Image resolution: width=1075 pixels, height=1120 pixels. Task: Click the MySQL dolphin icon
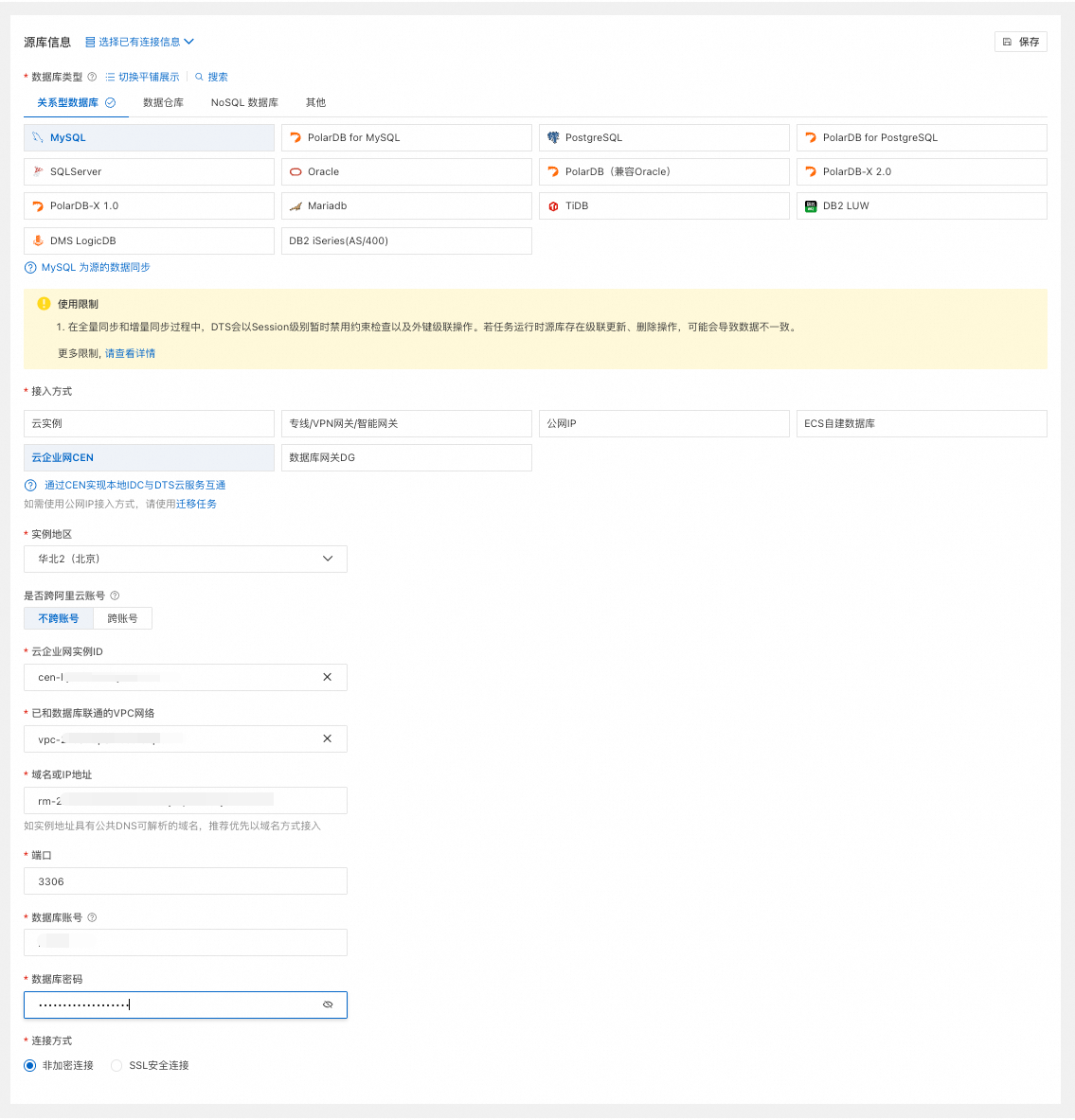pyautogui.click(x=38, y=137)
